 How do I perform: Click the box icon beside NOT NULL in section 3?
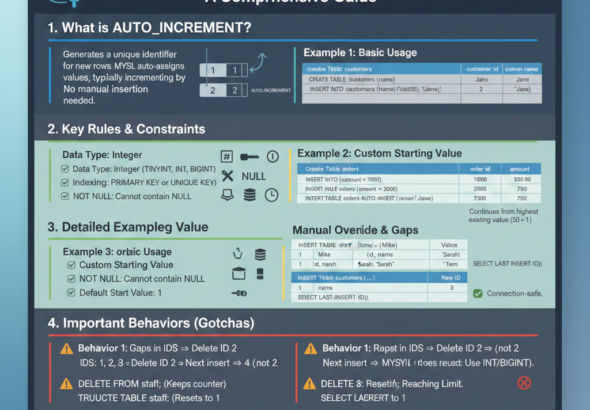(239, 273)
